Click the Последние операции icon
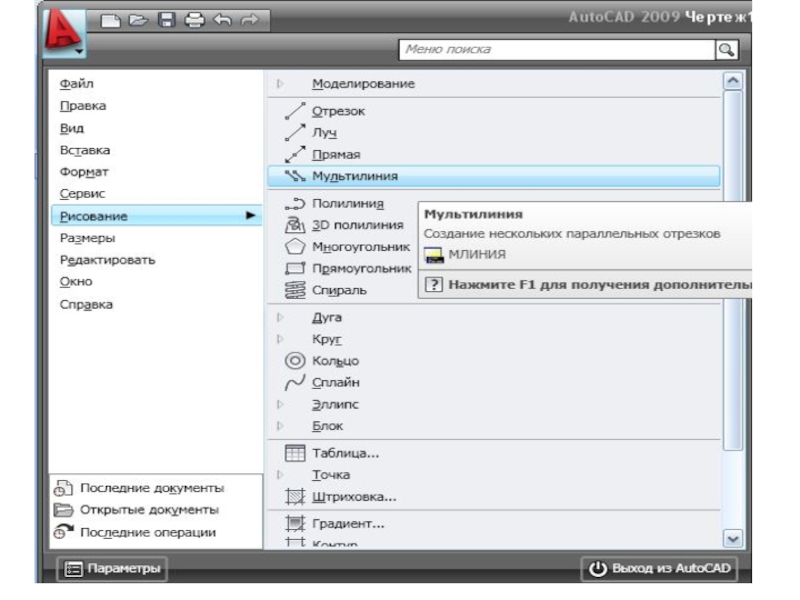The image size is (800, 600). pyautogui.click(x=63, y=532)
